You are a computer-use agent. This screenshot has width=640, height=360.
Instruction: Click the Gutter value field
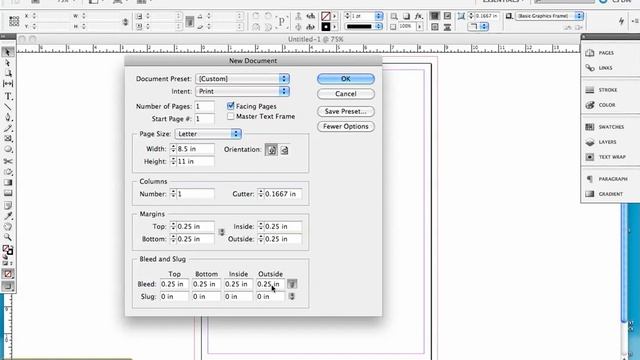pos(283,194)
